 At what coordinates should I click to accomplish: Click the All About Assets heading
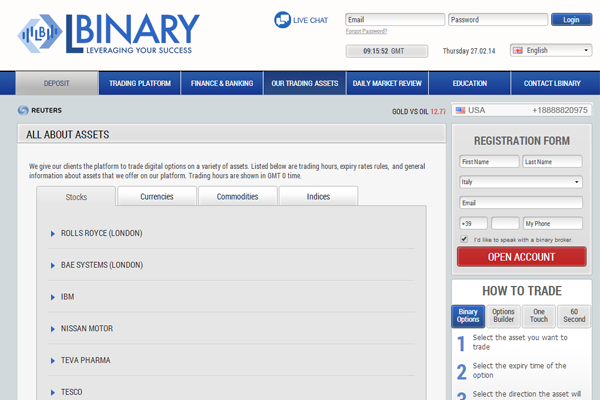(x=68, y=135)
